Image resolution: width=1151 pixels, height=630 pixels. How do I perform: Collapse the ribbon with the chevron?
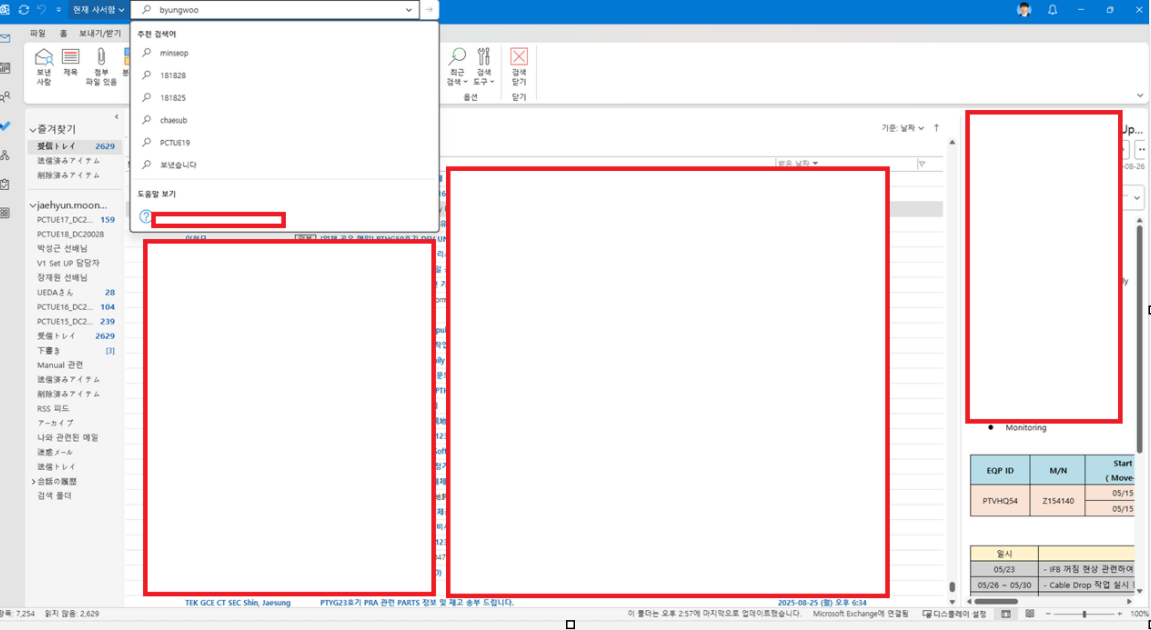(x=1140, y=95)
